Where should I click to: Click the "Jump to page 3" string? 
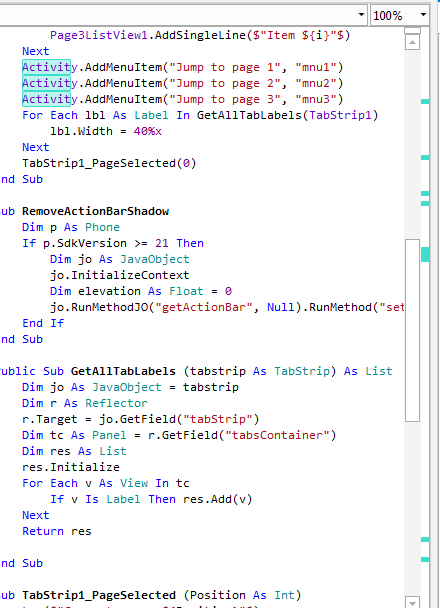[x=224, y=99]
